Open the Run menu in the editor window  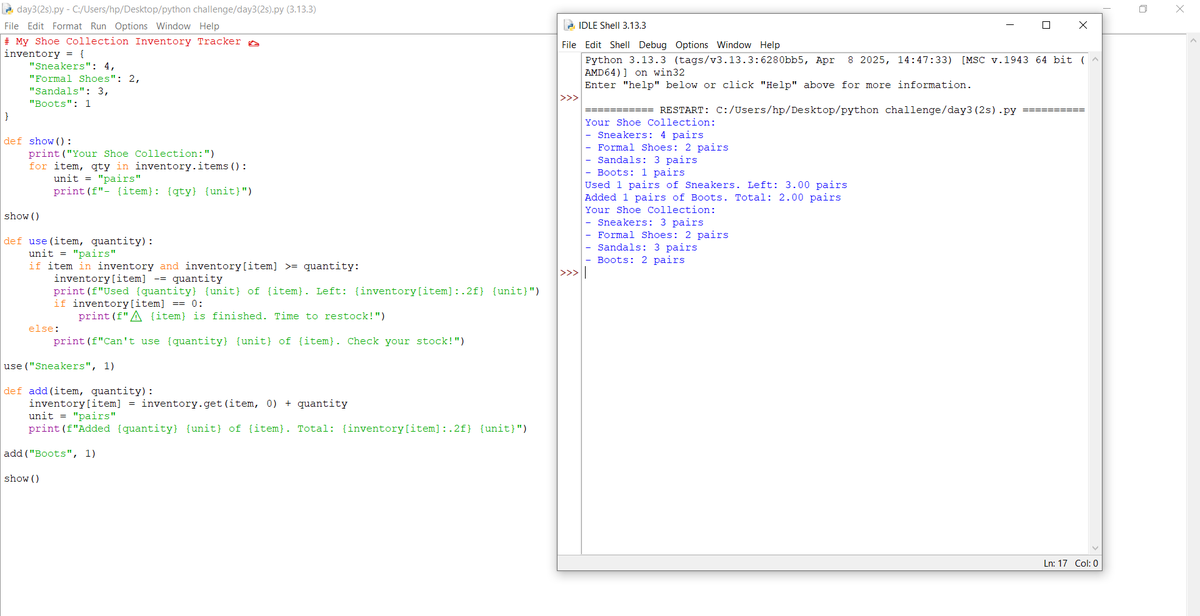coord(98,26)
